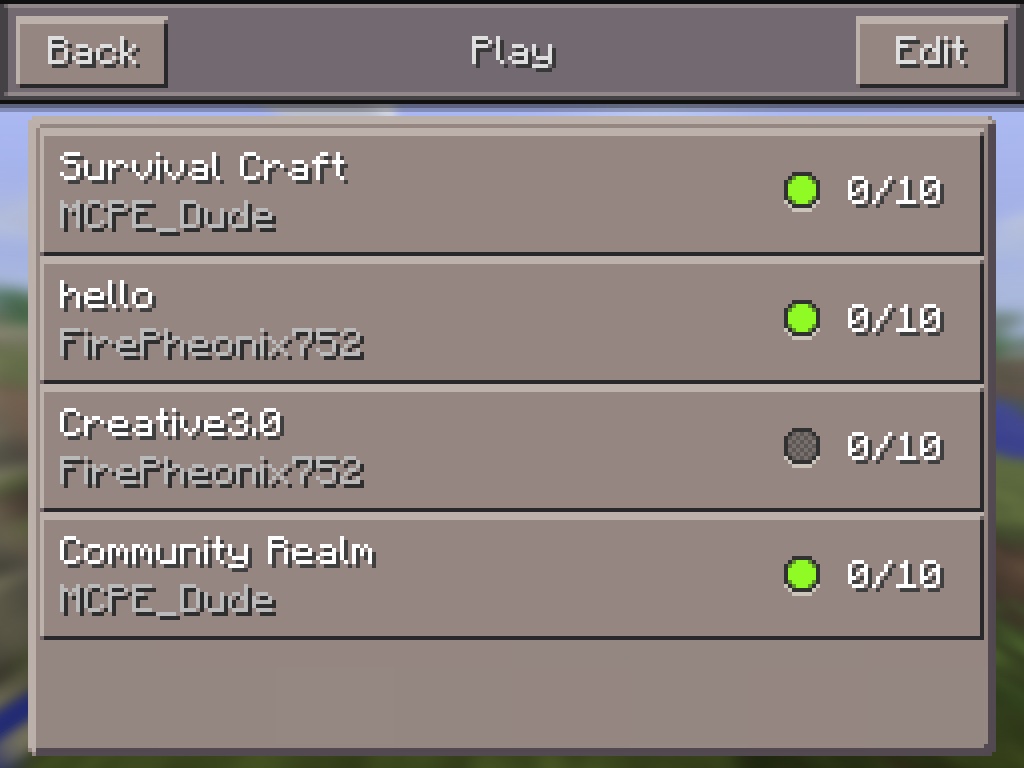Click gray offline dot for Creative3.0

(802, 447)
